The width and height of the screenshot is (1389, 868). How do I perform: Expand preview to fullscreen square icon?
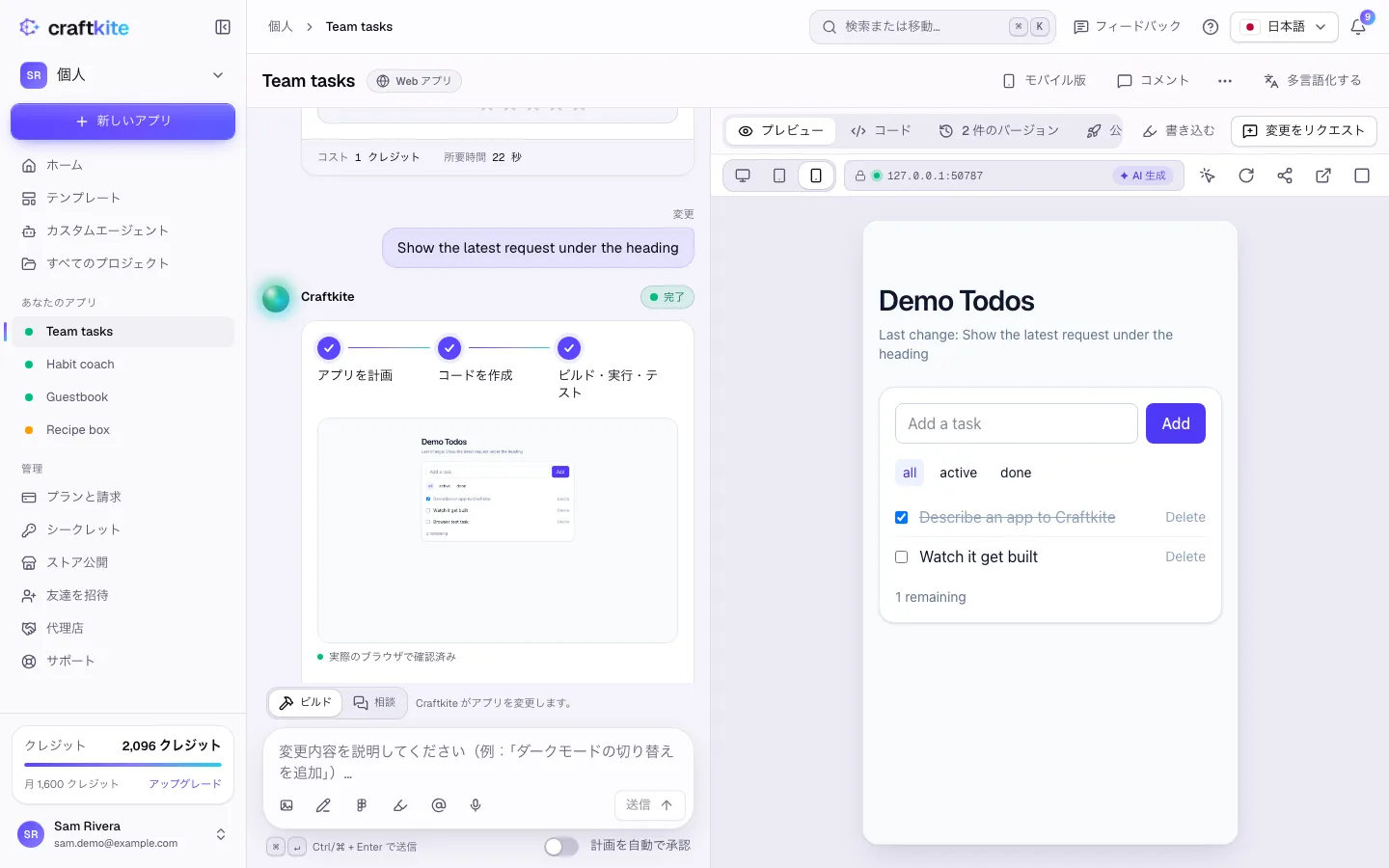point(1362,176)
